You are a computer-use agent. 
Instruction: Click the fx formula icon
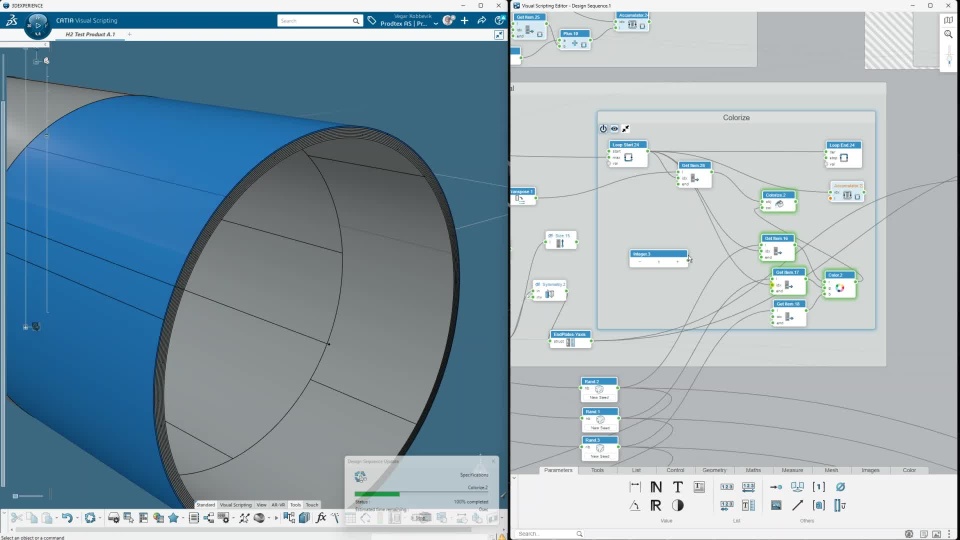(x=321, y=518)
